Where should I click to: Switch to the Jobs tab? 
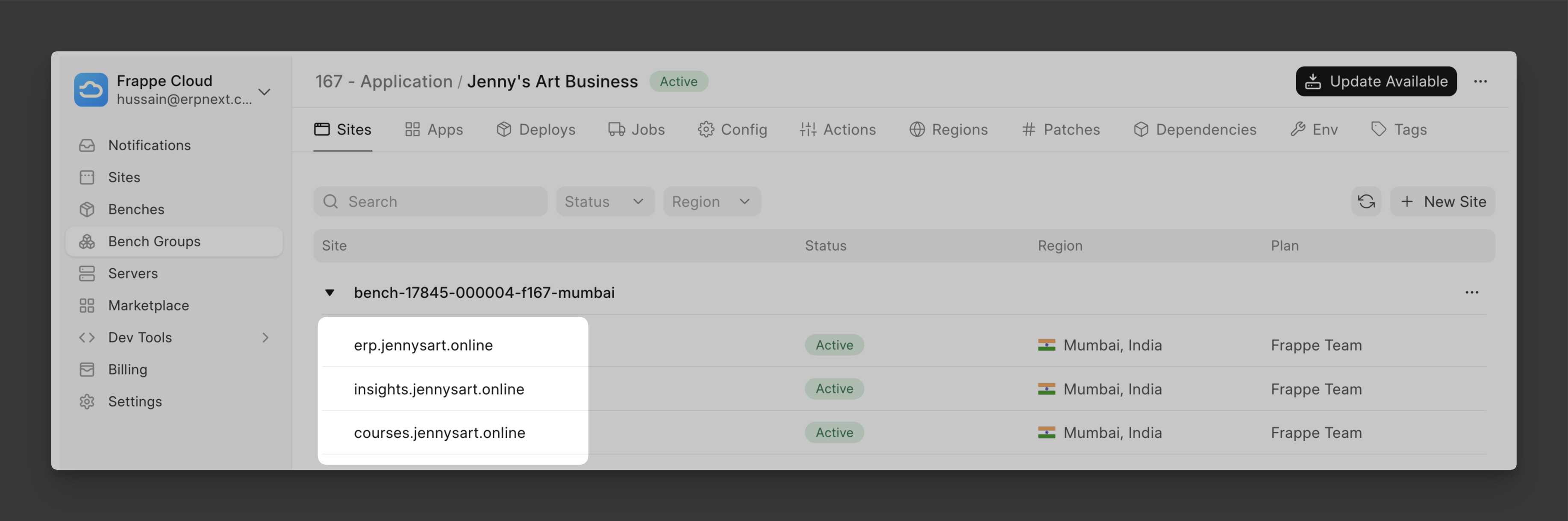[637, 129]
